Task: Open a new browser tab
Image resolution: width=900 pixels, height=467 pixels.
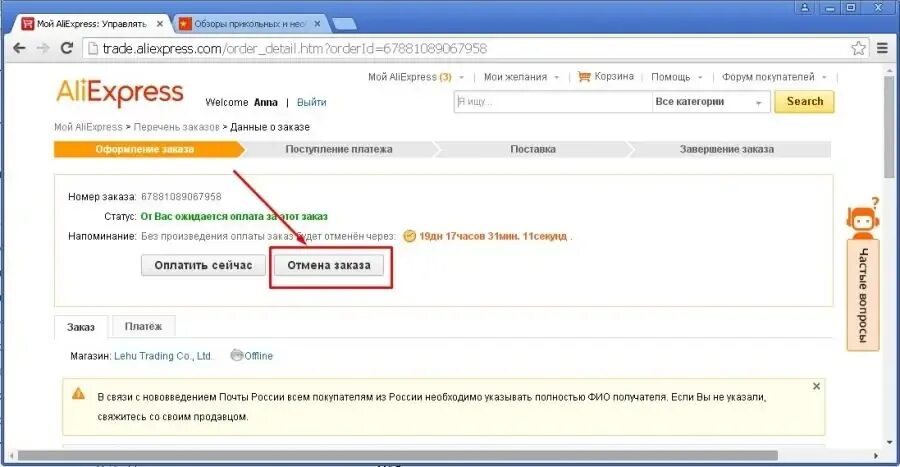Action: pos(344,24)
